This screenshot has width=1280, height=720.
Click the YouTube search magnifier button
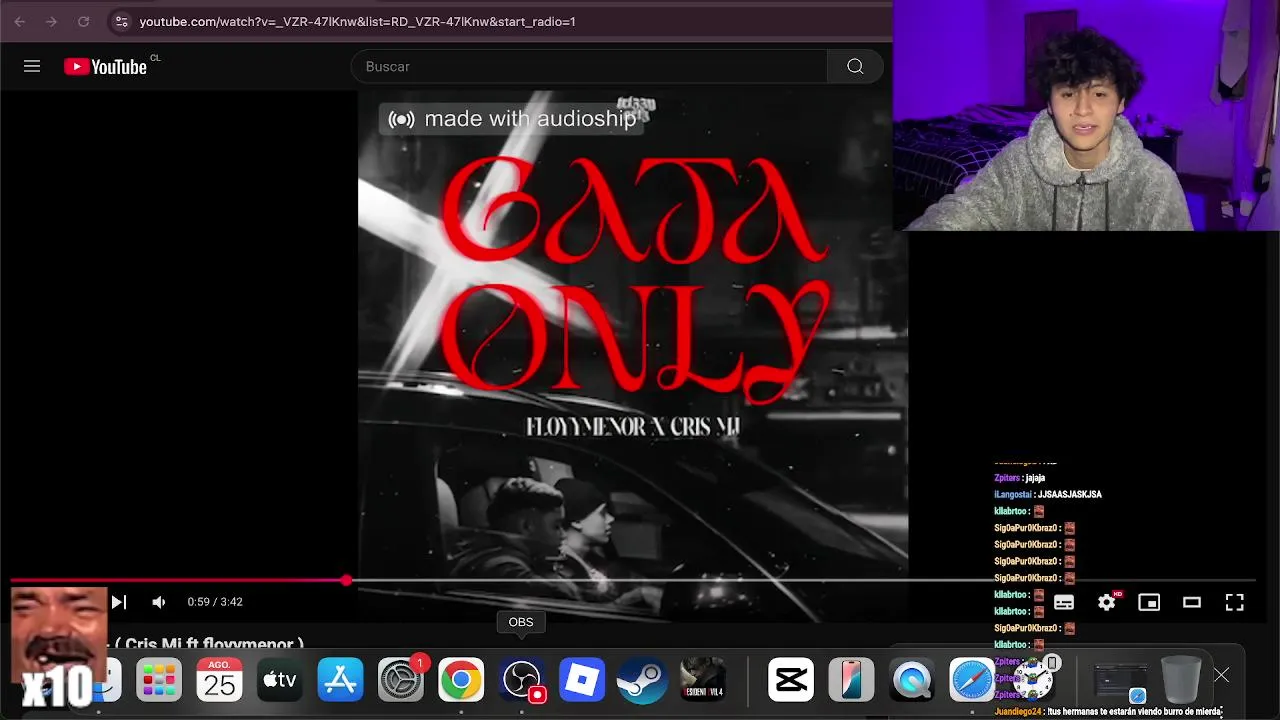[x=855, y=66]
